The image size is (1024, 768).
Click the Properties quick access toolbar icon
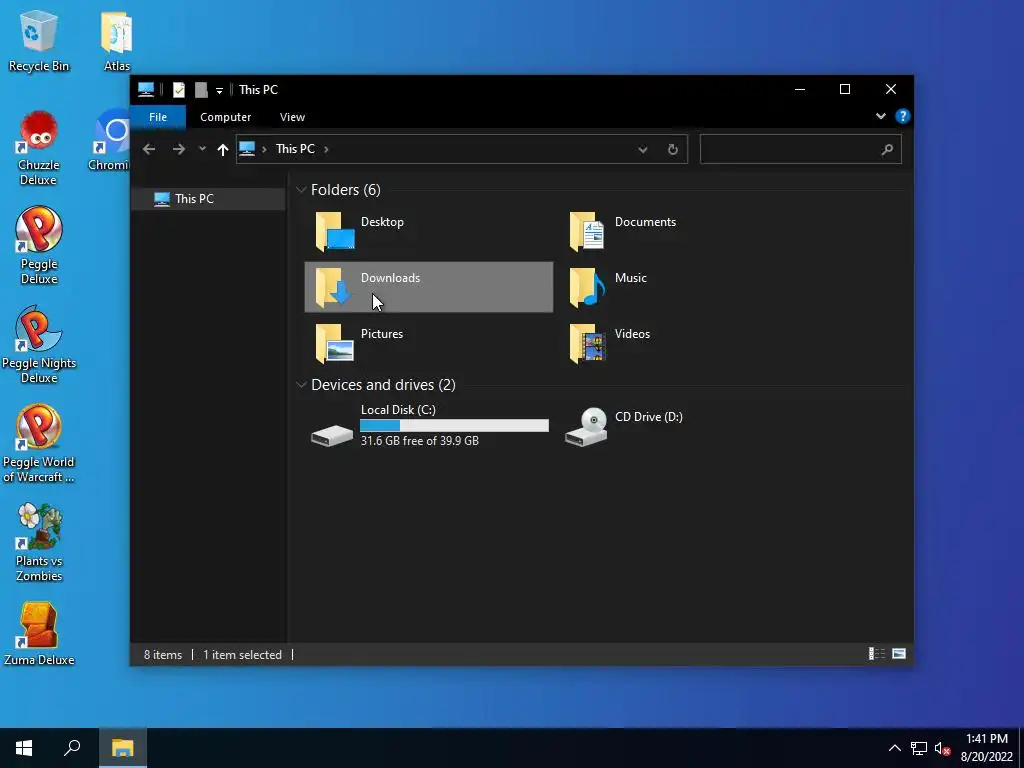tap(178, 89)
